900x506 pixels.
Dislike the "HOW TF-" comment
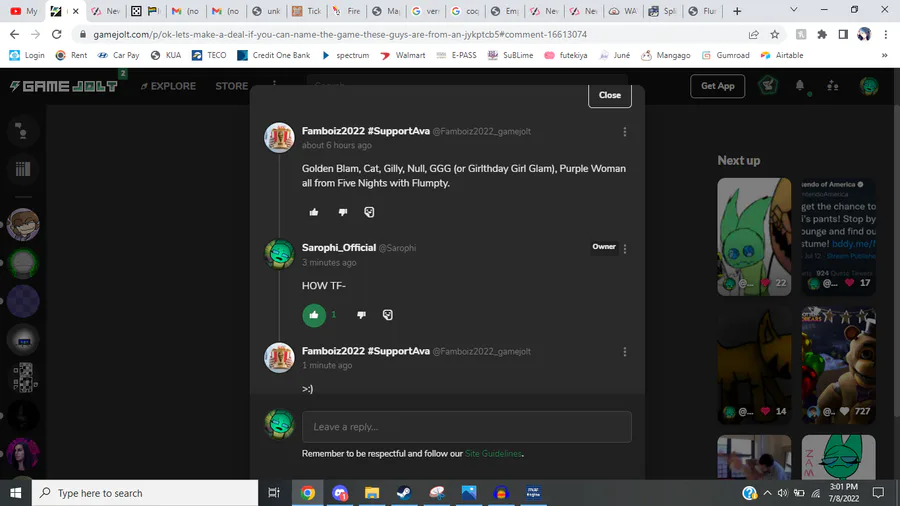[361, 315]
